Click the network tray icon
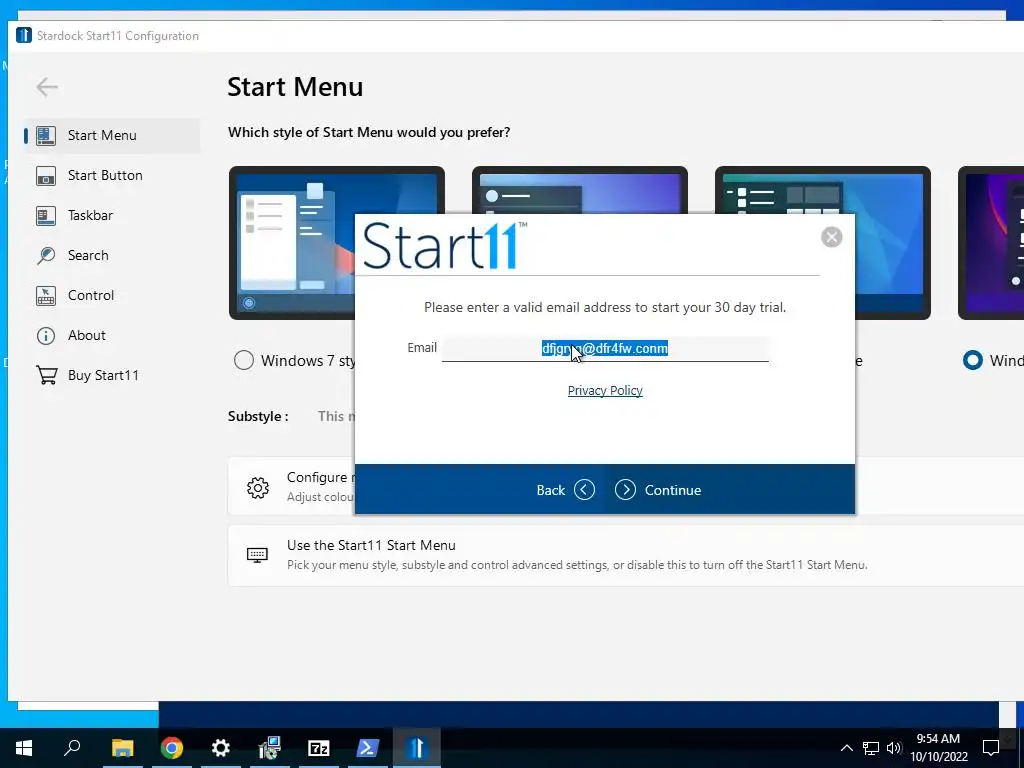Screen dimensions: 1024x768 point(871,748)
